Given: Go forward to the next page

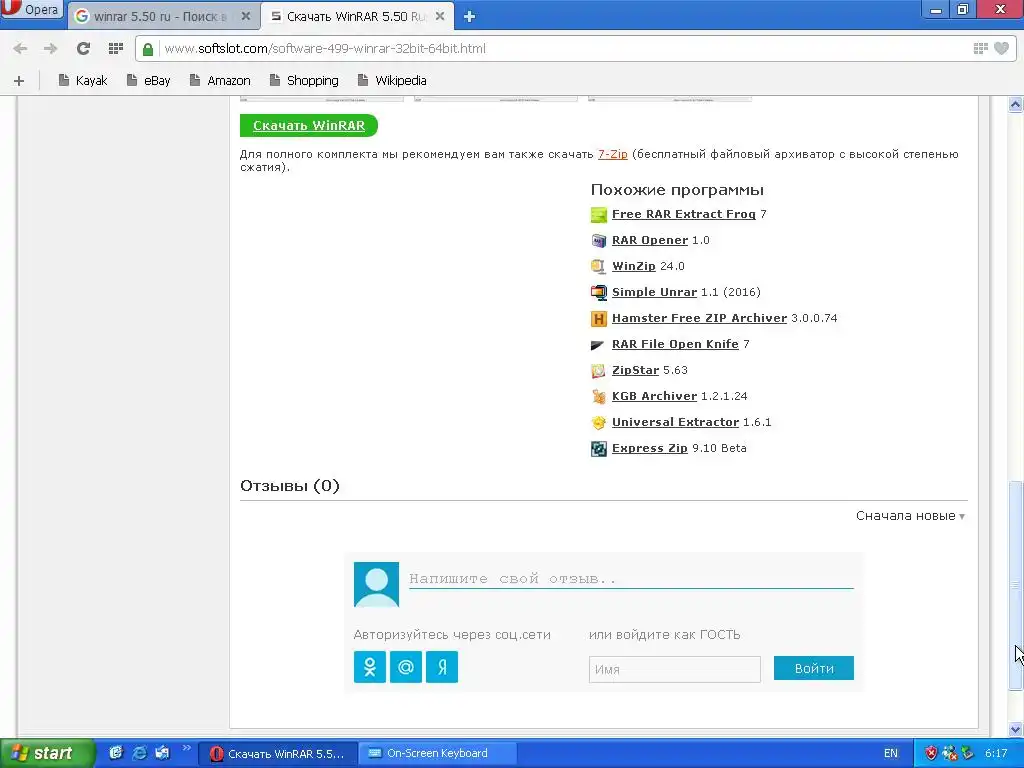Looking at the screenshot, I should click(x=50, y=48).
